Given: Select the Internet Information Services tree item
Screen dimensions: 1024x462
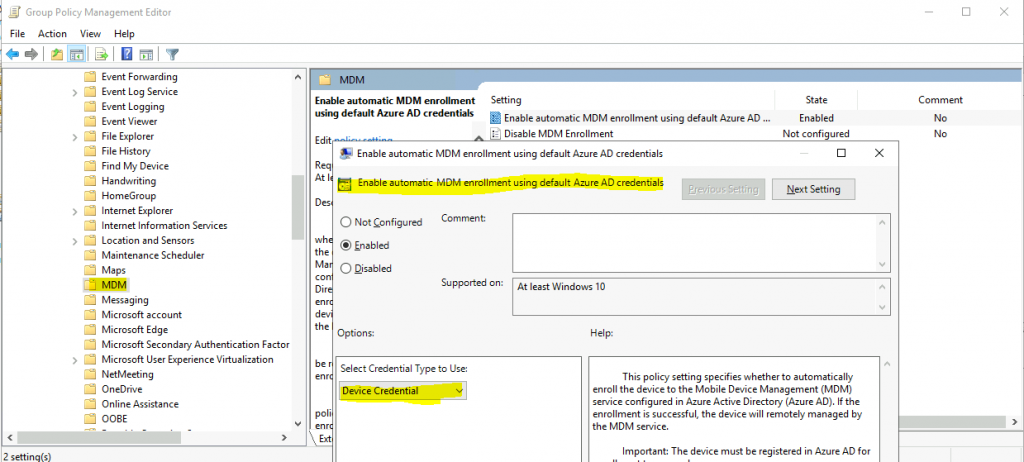Looking at the screenshot, I should click(x=165, y=225).
